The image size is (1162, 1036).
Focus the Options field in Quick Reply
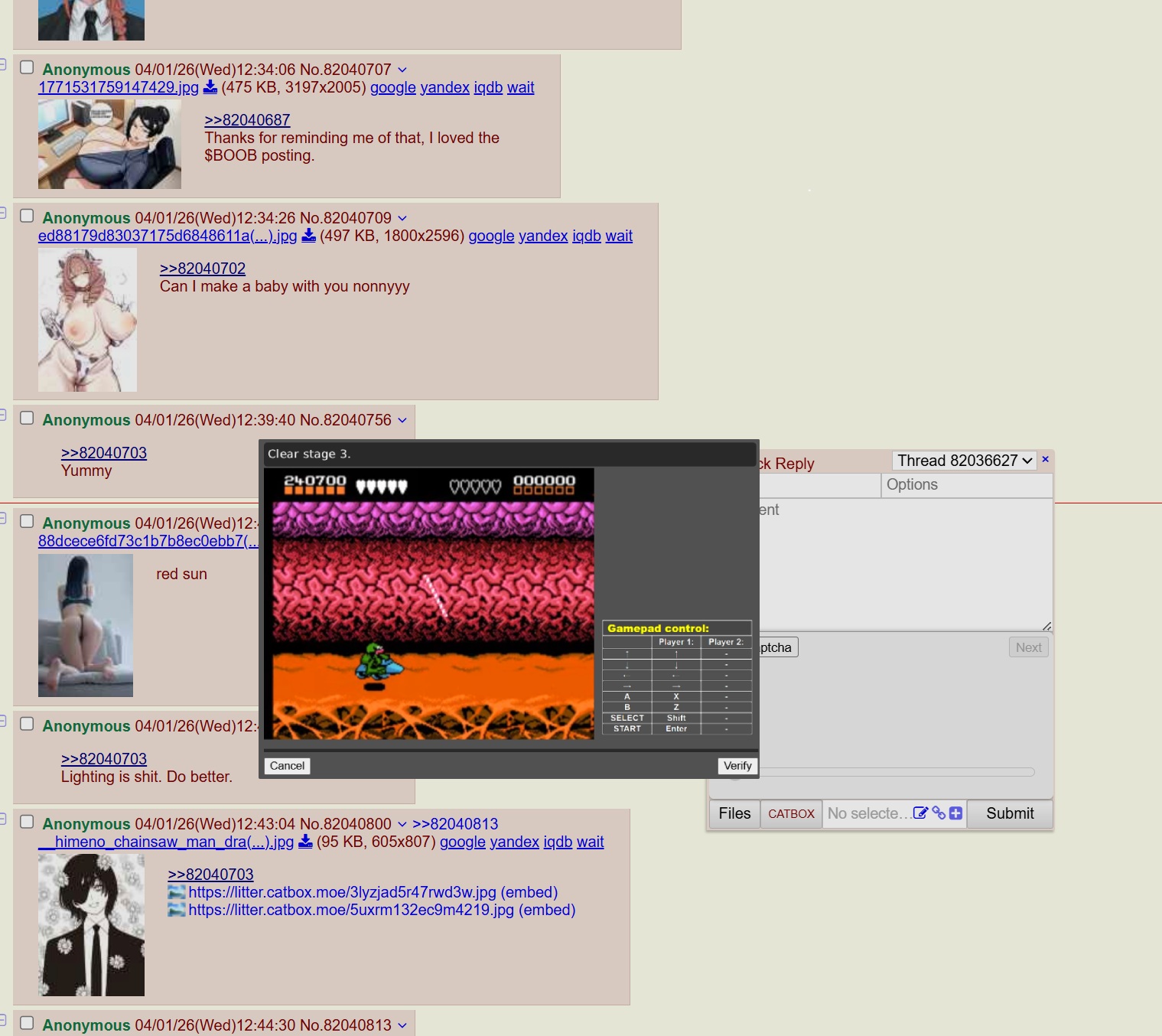968,485
